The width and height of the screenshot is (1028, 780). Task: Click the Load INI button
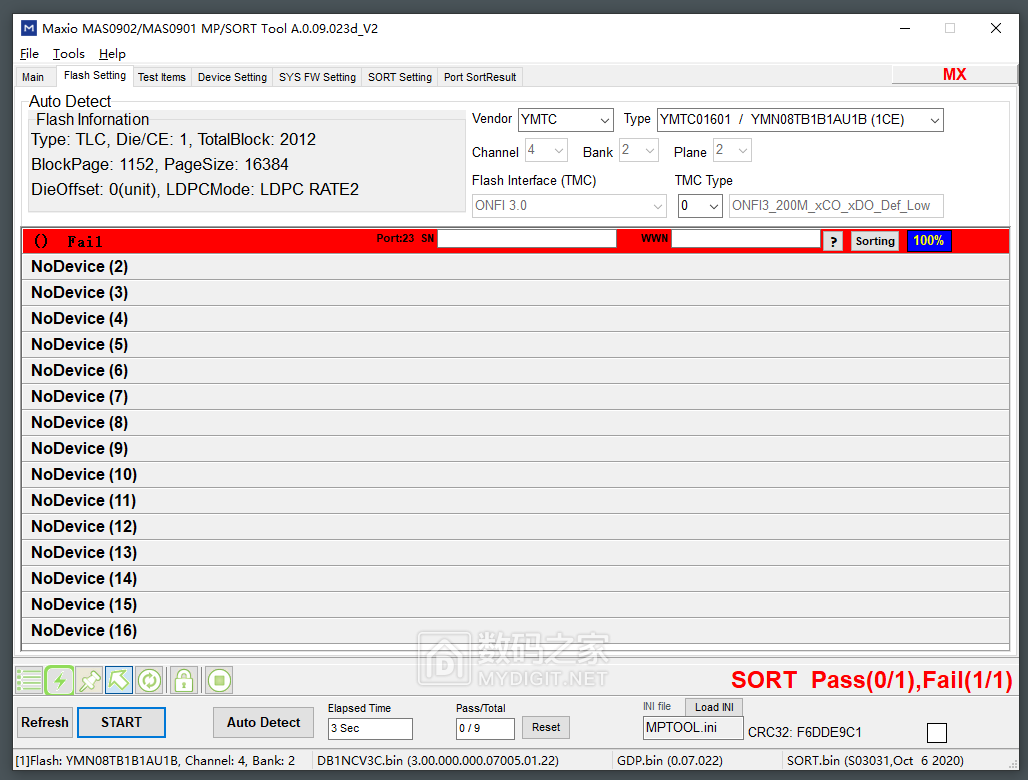click(x=714, y=707)
